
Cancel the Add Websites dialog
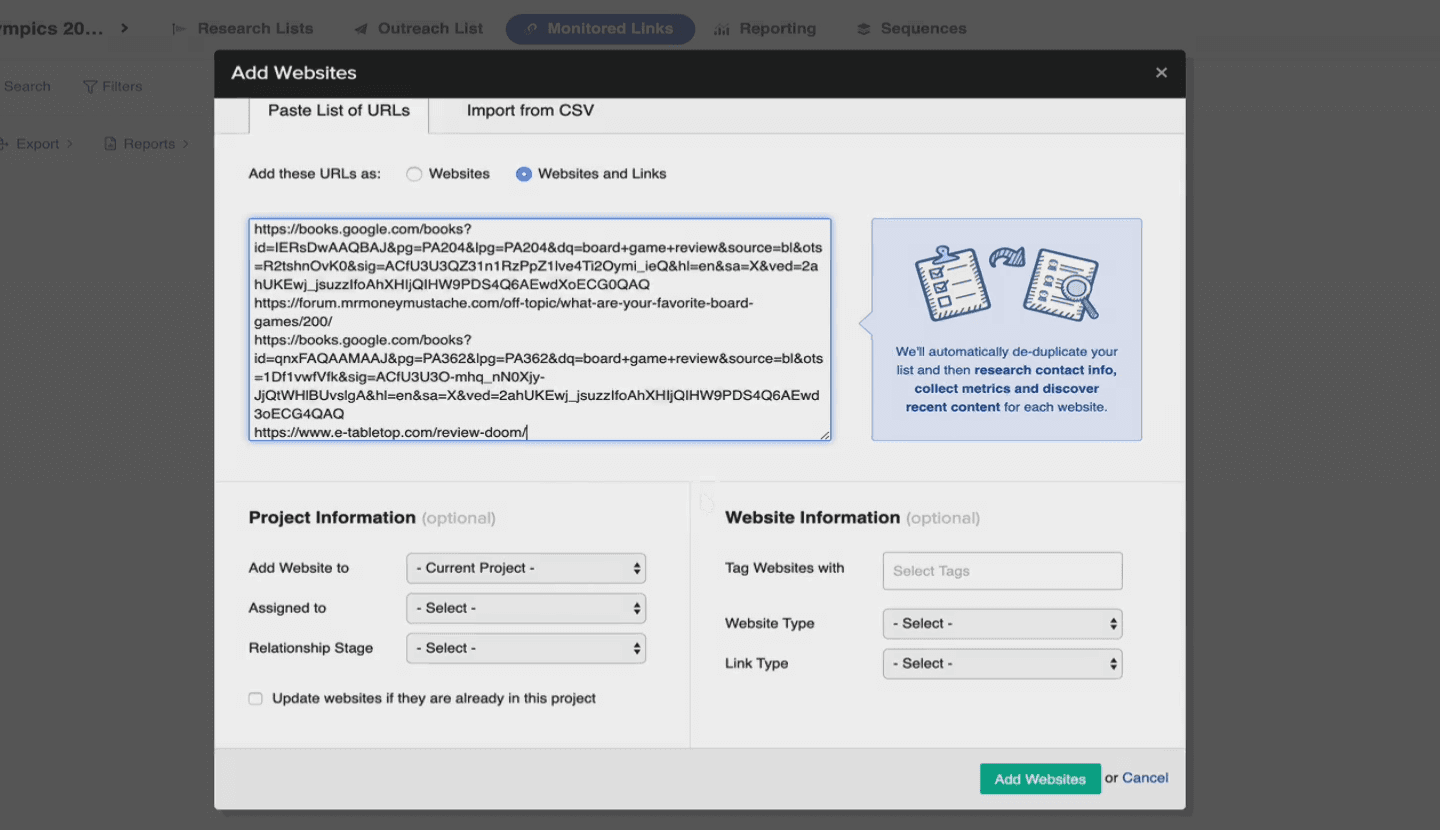(1145, 778)
